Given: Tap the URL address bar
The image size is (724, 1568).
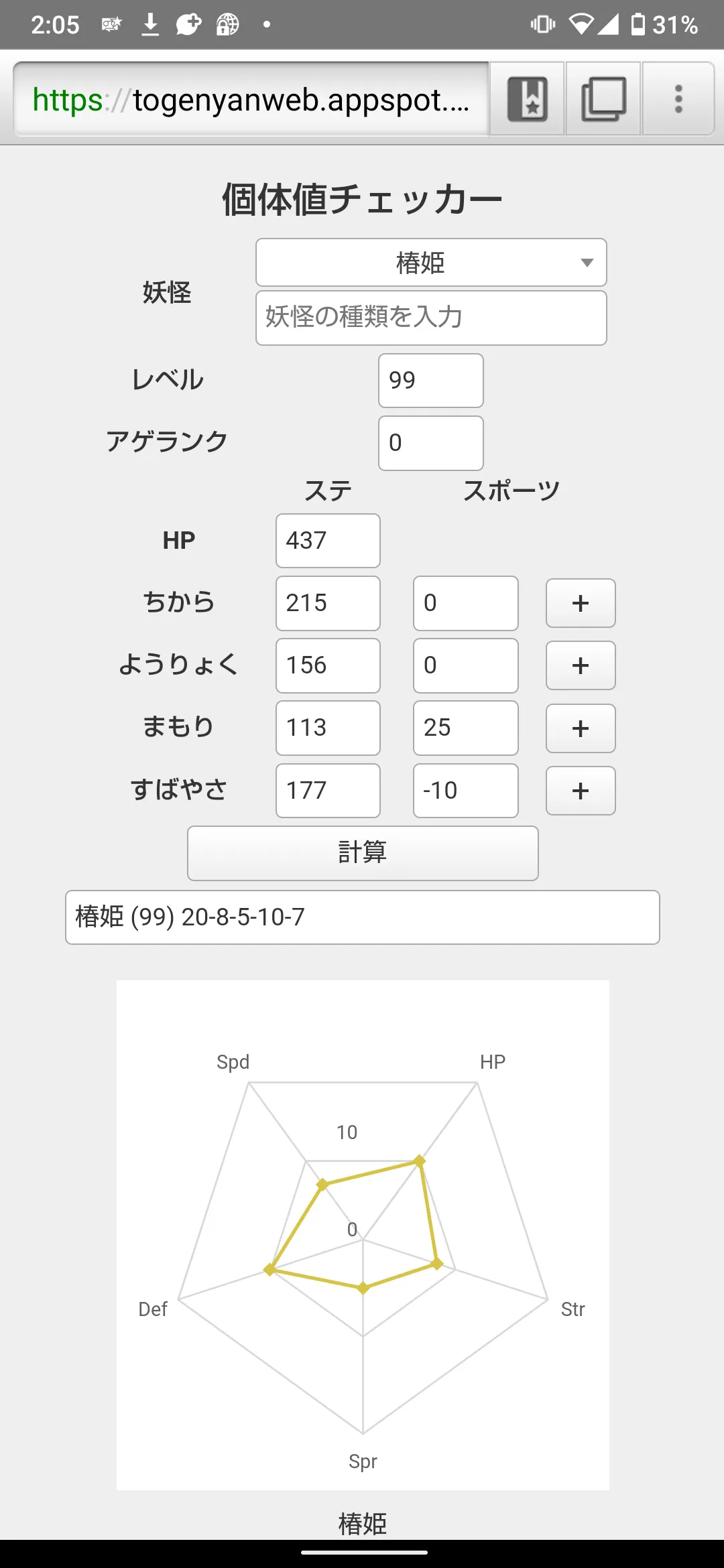Looking at the screenshot, I should (251, 99).
